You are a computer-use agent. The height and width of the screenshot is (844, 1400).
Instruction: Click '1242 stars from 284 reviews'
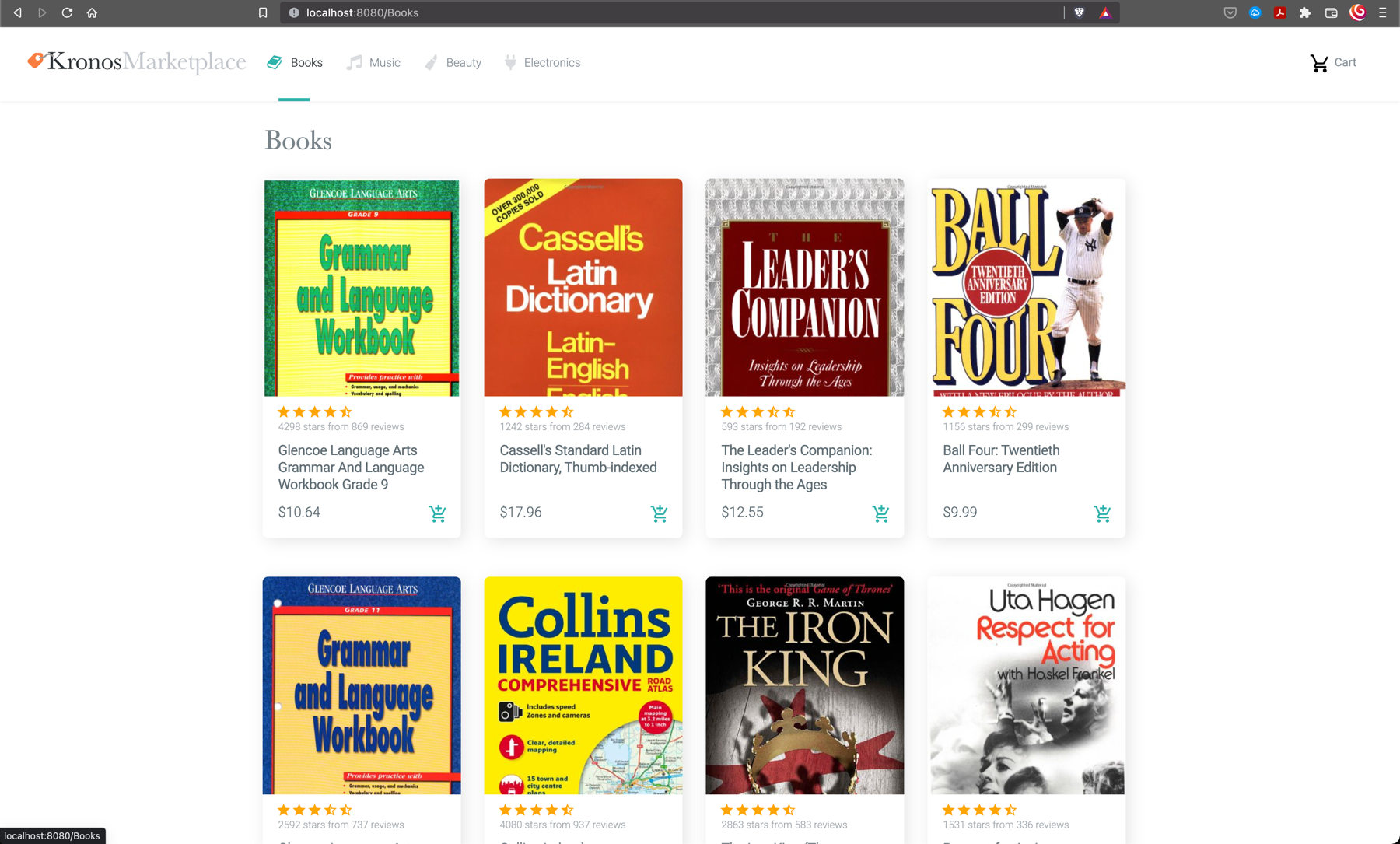tap(562, 427)
